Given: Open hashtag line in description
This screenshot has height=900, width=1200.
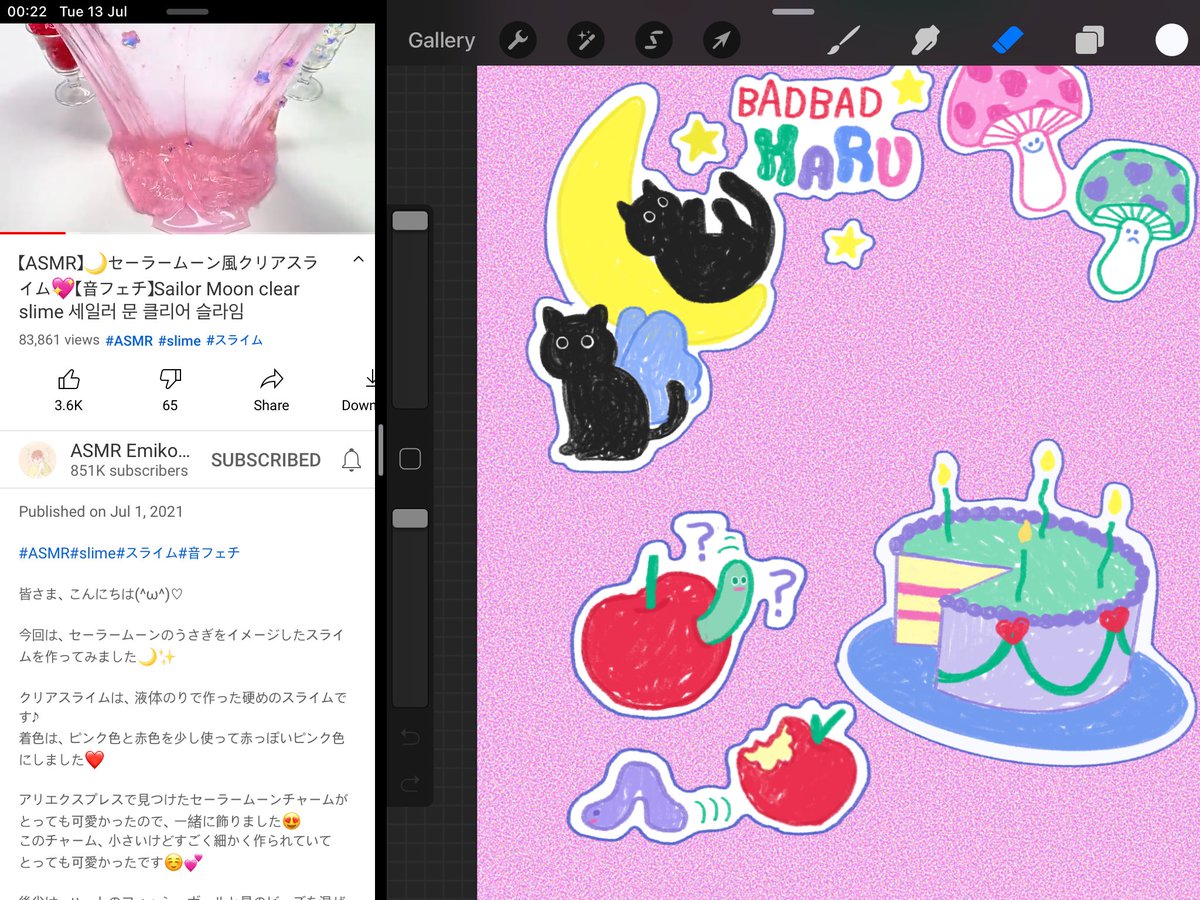Looking at the screenshot, I should point(129,552).
